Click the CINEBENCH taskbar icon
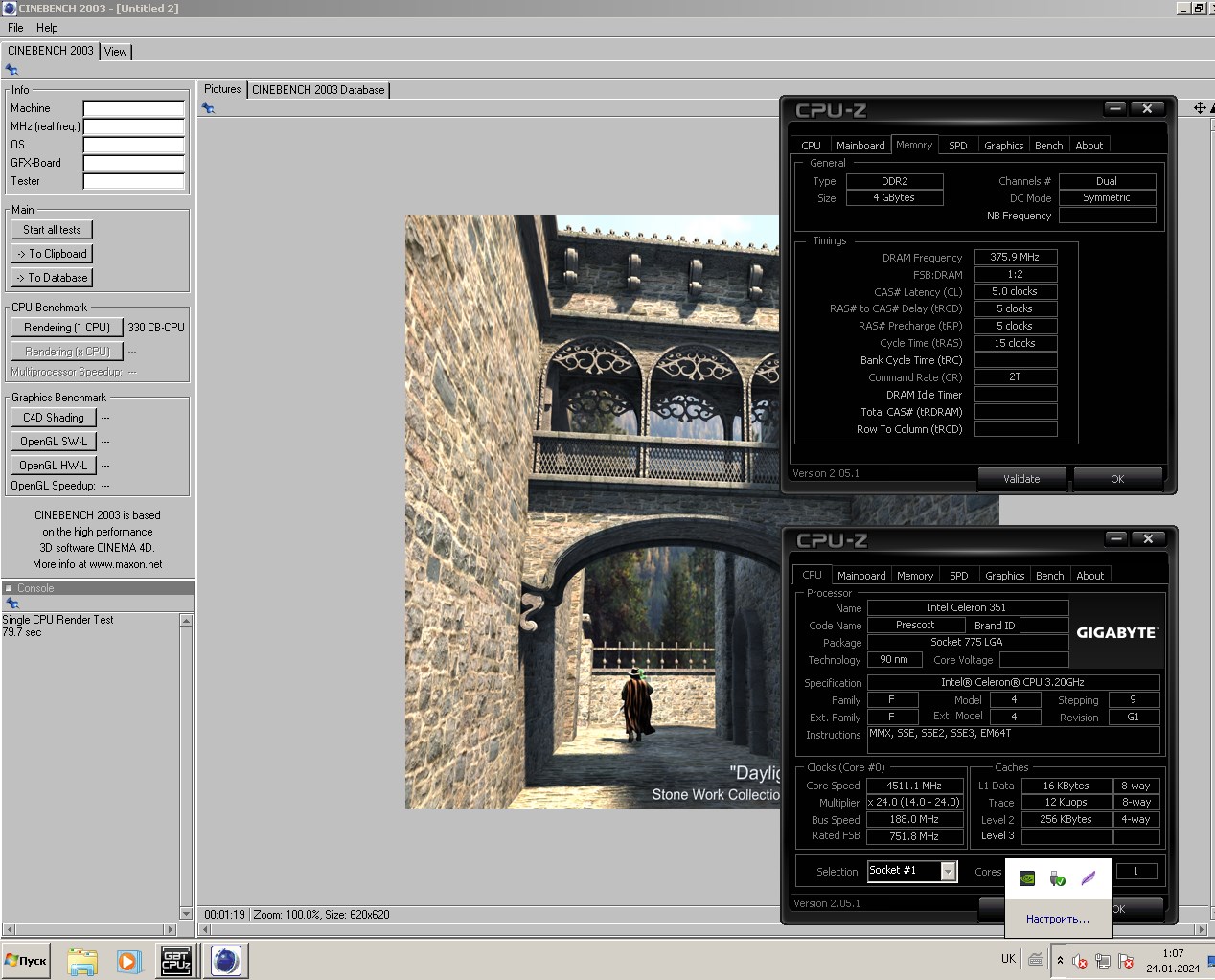 [x=226, y=961]
